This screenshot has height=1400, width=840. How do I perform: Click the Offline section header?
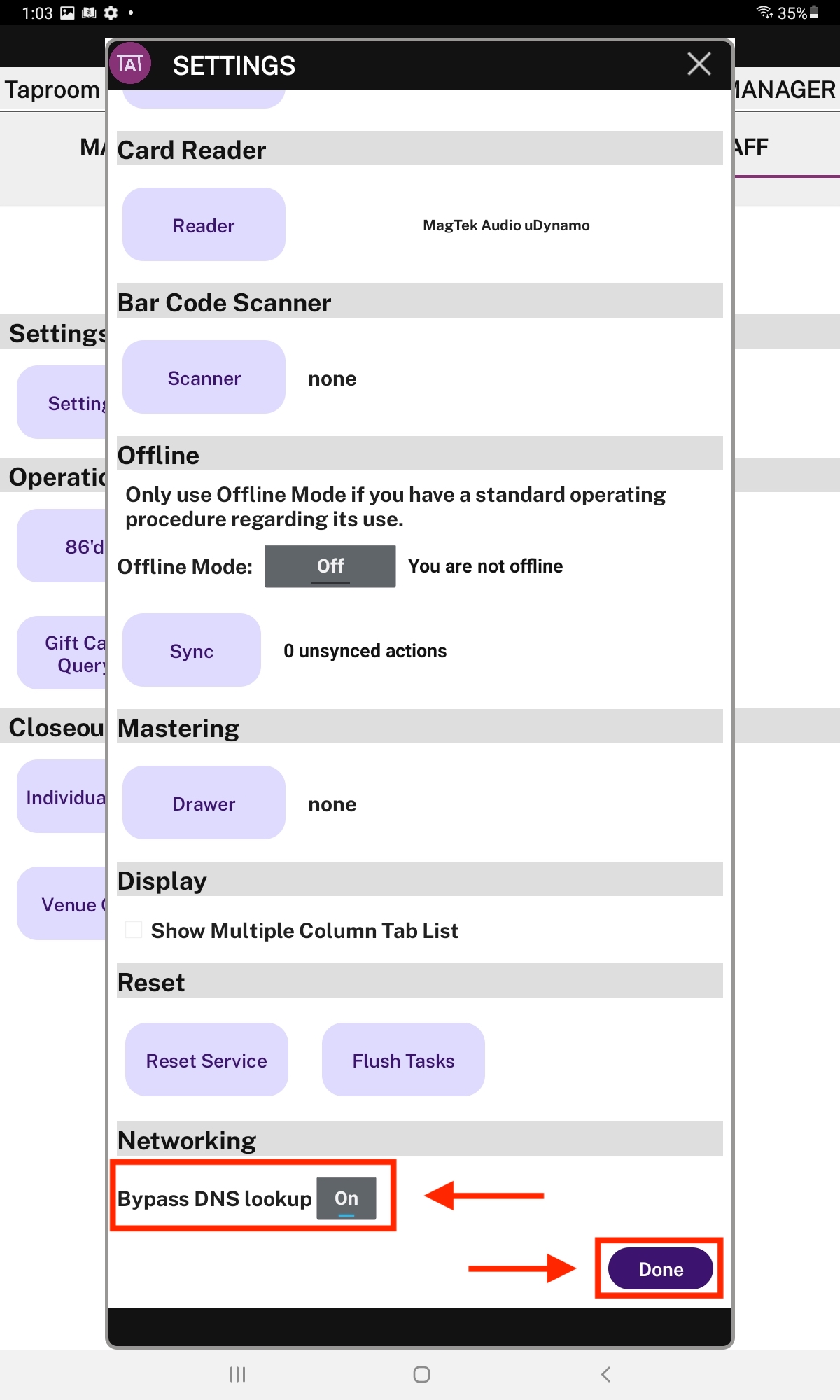(x=420, y=454)
